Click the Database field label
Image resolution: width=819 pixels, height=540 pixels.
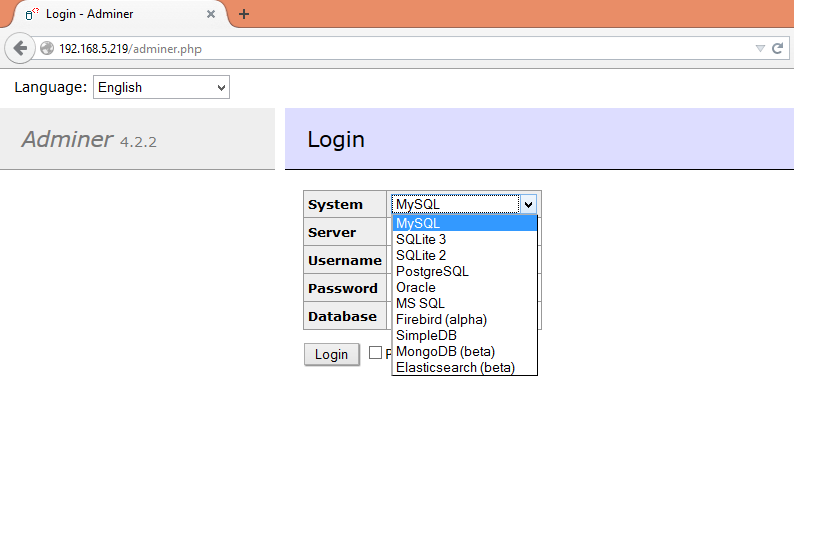pos(342,316)
